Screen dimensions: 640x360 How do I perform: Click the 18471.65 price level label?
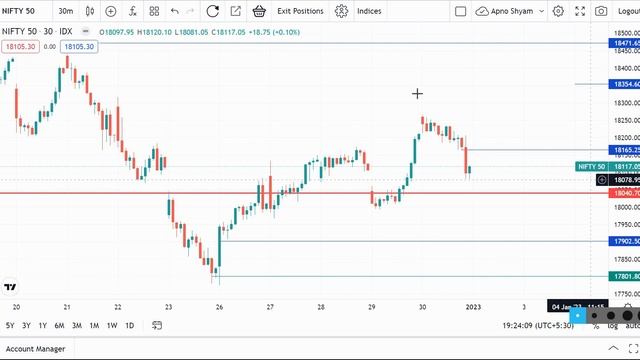(x=624, y=43)
